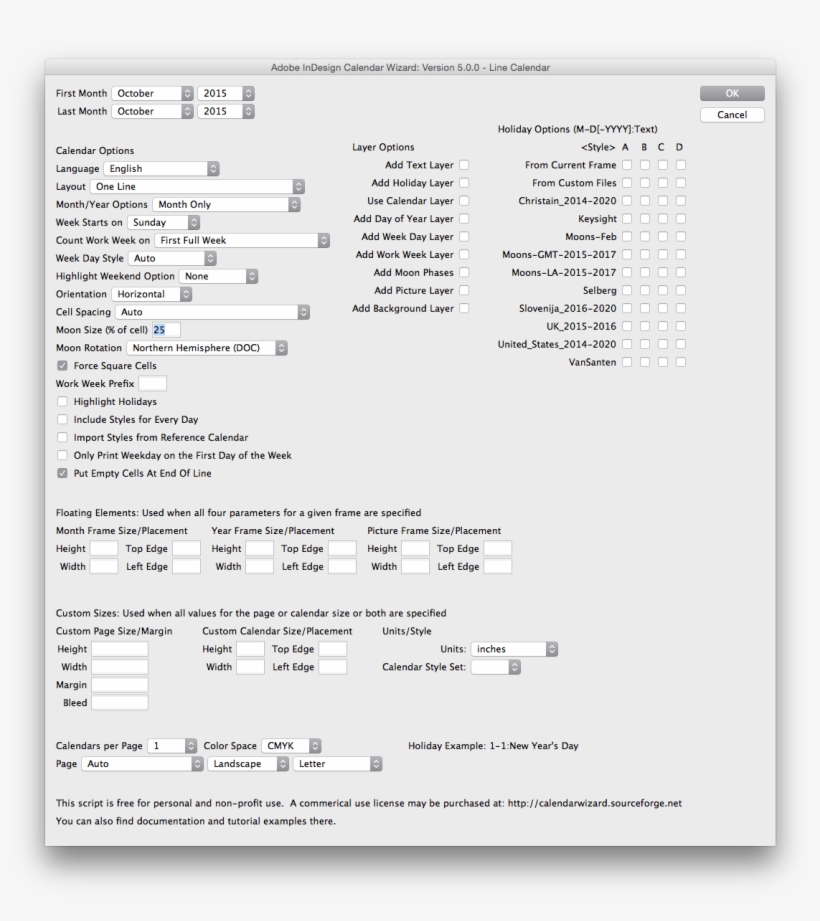Screen dimensions: 820x921
Task: Check Include Styles for Every Day
Action: [62, 419]
